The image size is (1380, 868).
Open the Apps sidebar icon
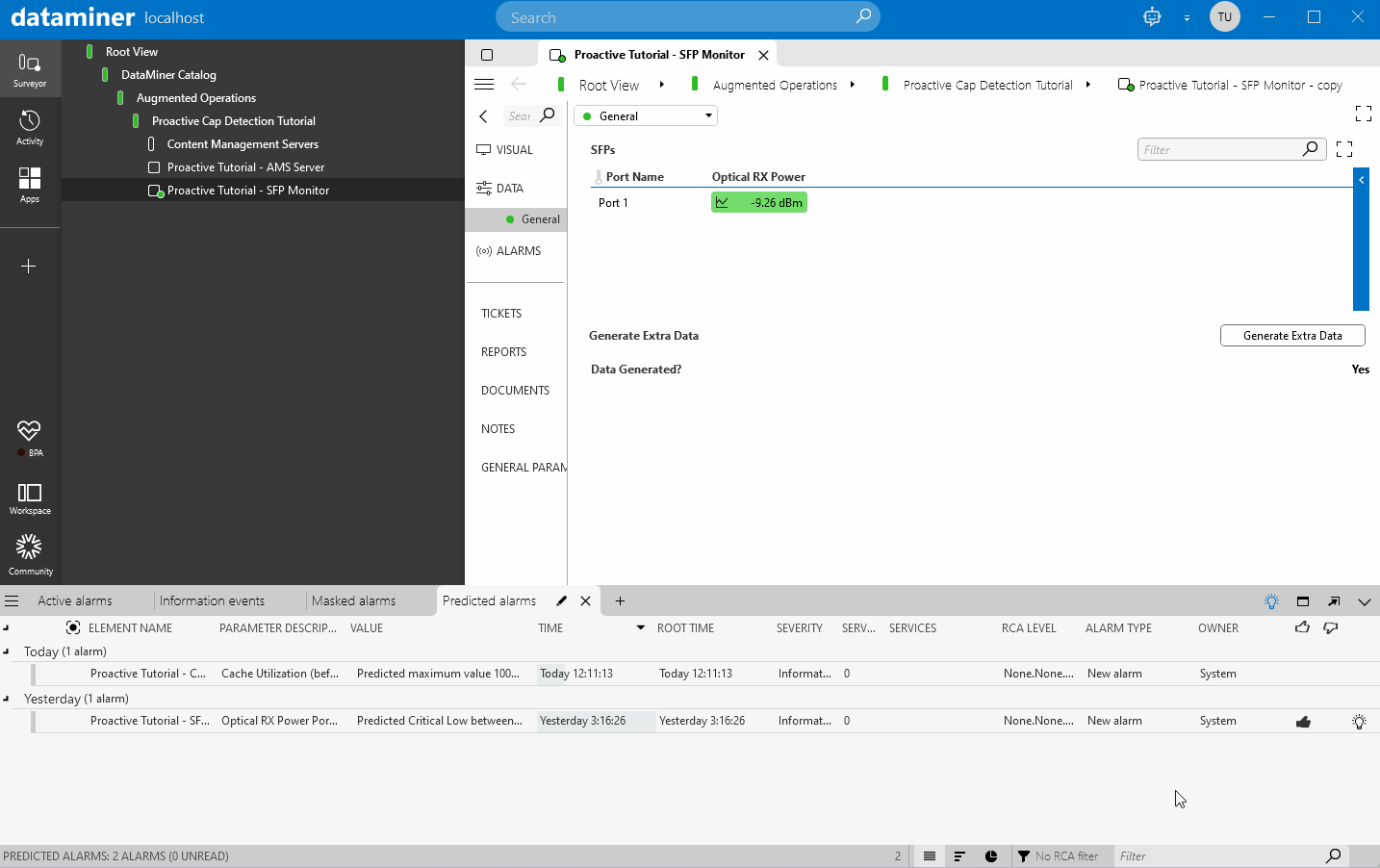[x=30, y=184]
